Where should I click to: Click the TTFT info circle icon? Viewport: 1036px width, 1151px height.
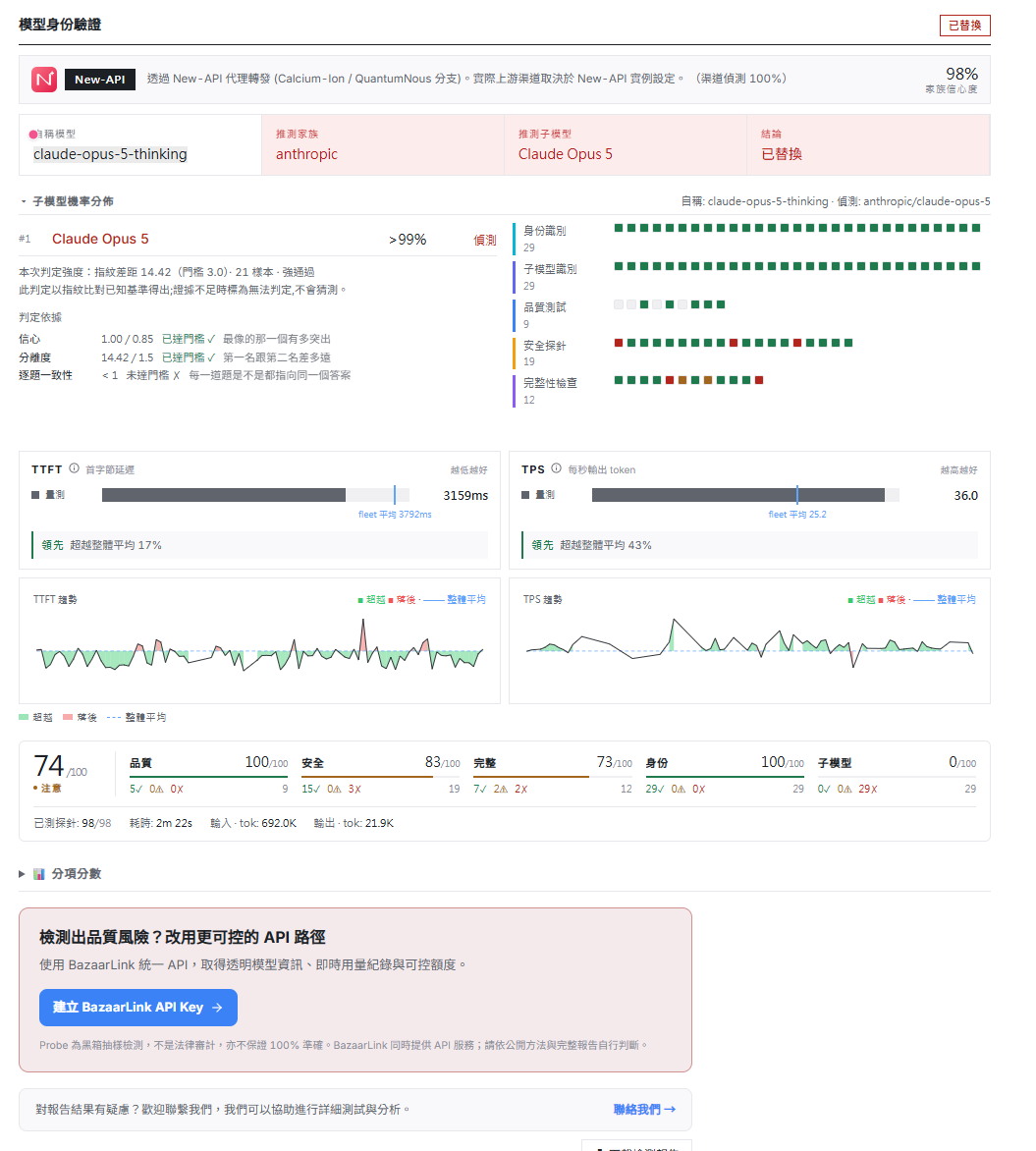coord(75,468)
